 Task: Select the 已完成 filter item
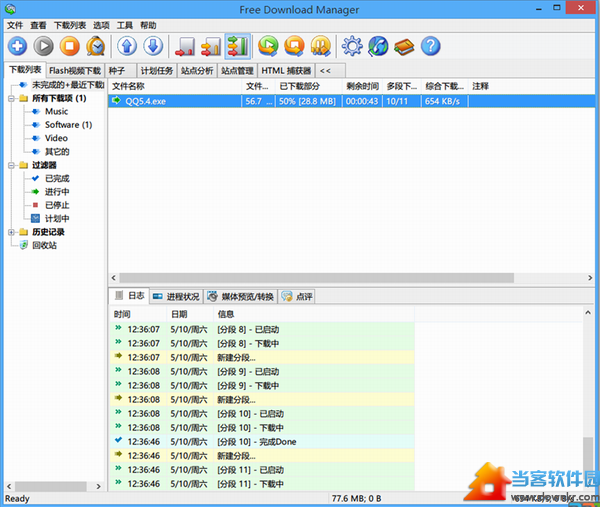pyautogui.click(x=56, y=178)
